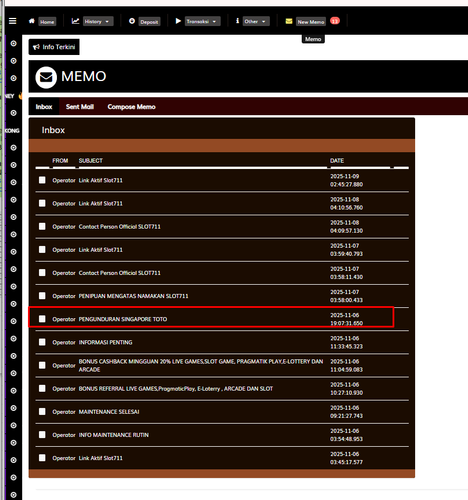
Task: Click date 2025-11-08 04:10:56.760
Action: tap(346, 203)
